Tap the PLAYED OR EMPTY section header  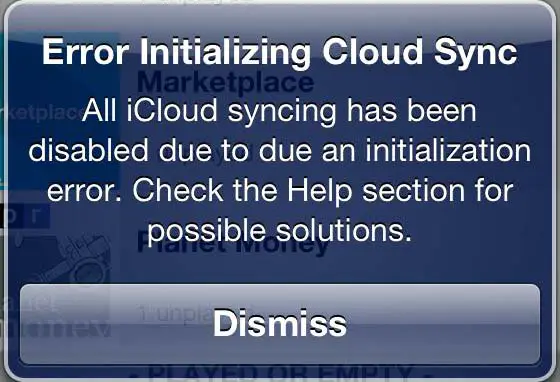pyautogui.click(x=280, y=374)
